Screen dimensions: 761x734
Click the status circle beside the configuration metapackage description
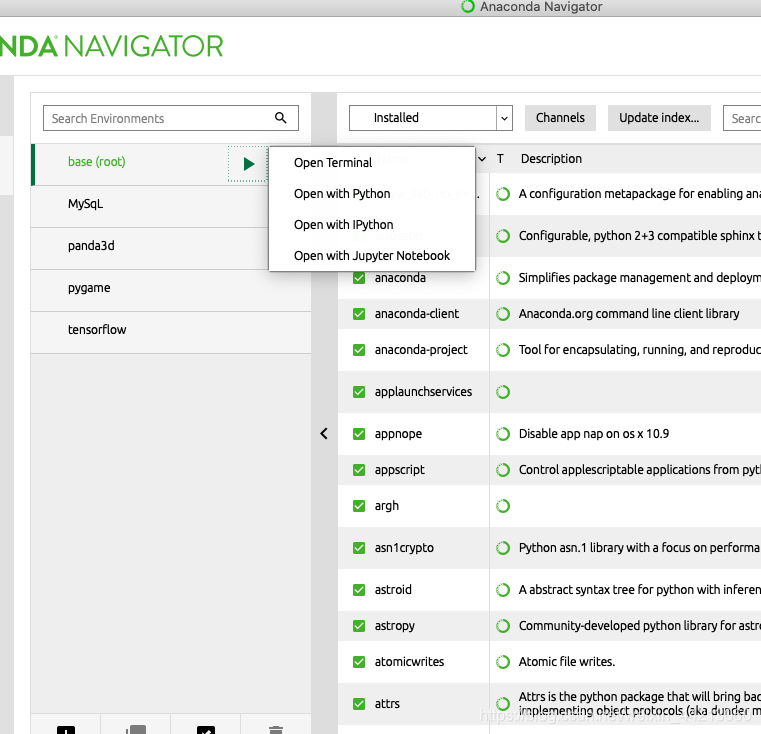(x=503, y=194)
